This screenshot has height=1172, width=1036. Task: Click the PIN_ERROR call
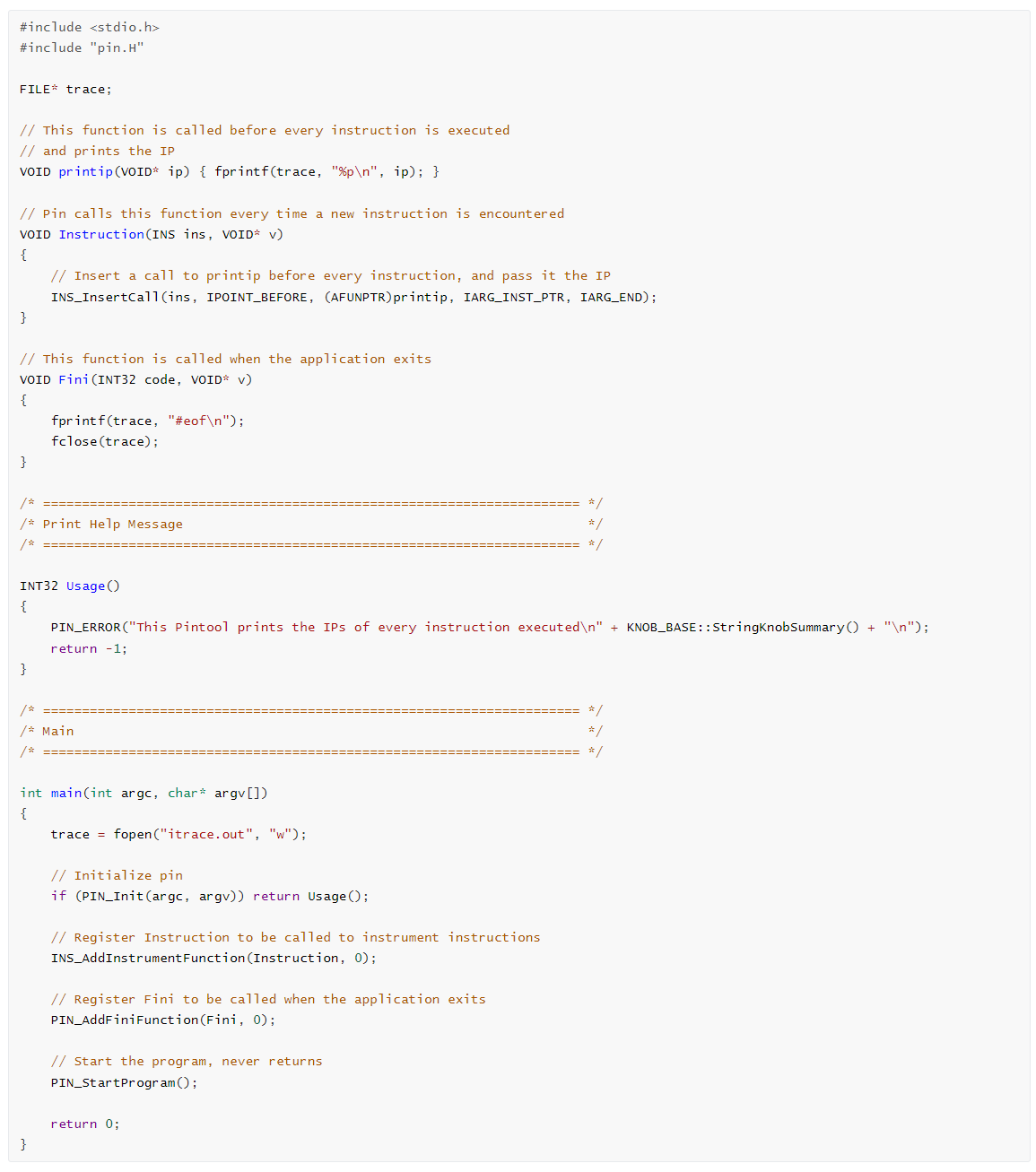tap(85, 627)
